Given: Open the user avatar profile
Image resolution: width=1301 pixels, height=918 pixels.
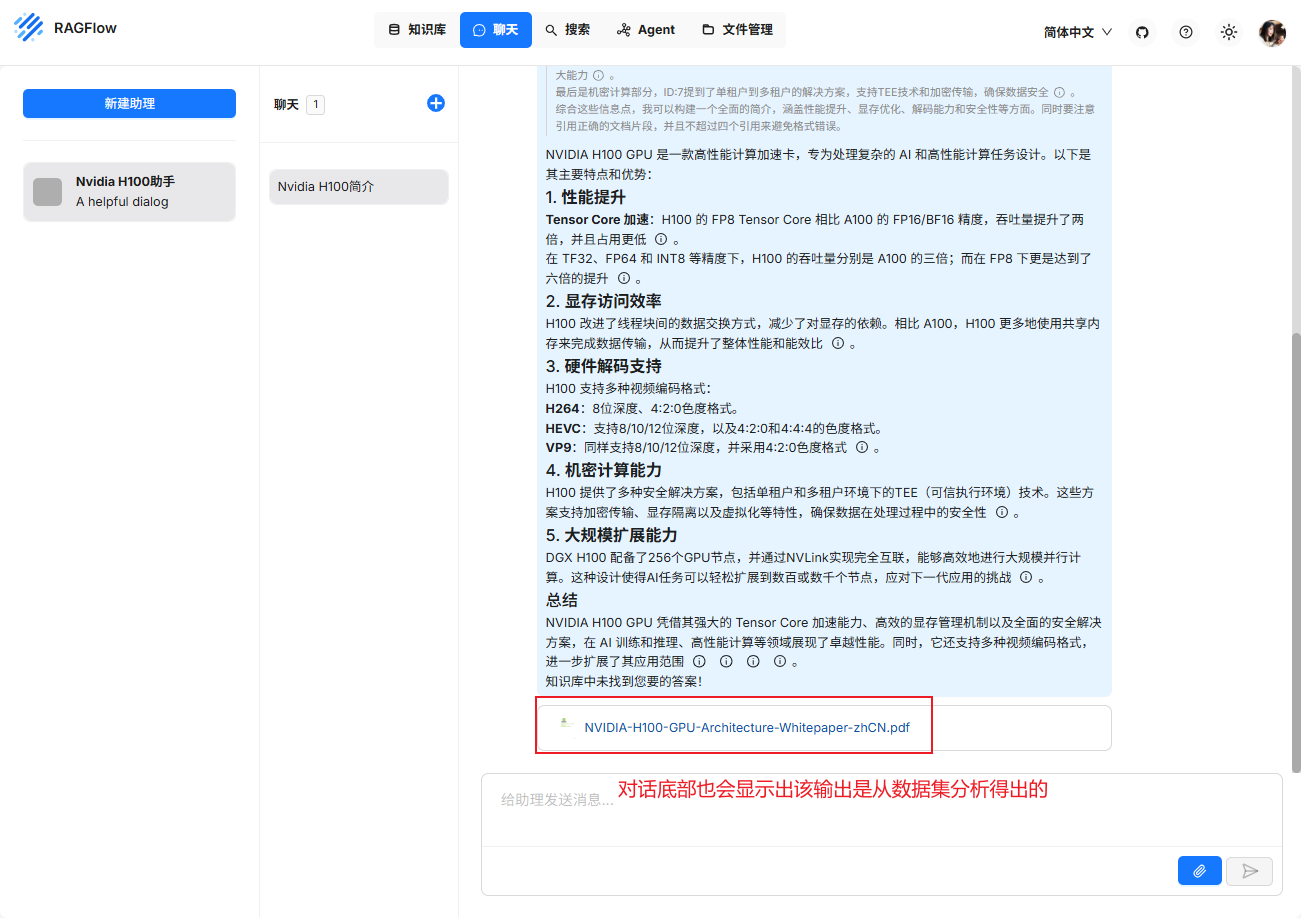Looking at the screenshot, I should tap(1272, 32).
